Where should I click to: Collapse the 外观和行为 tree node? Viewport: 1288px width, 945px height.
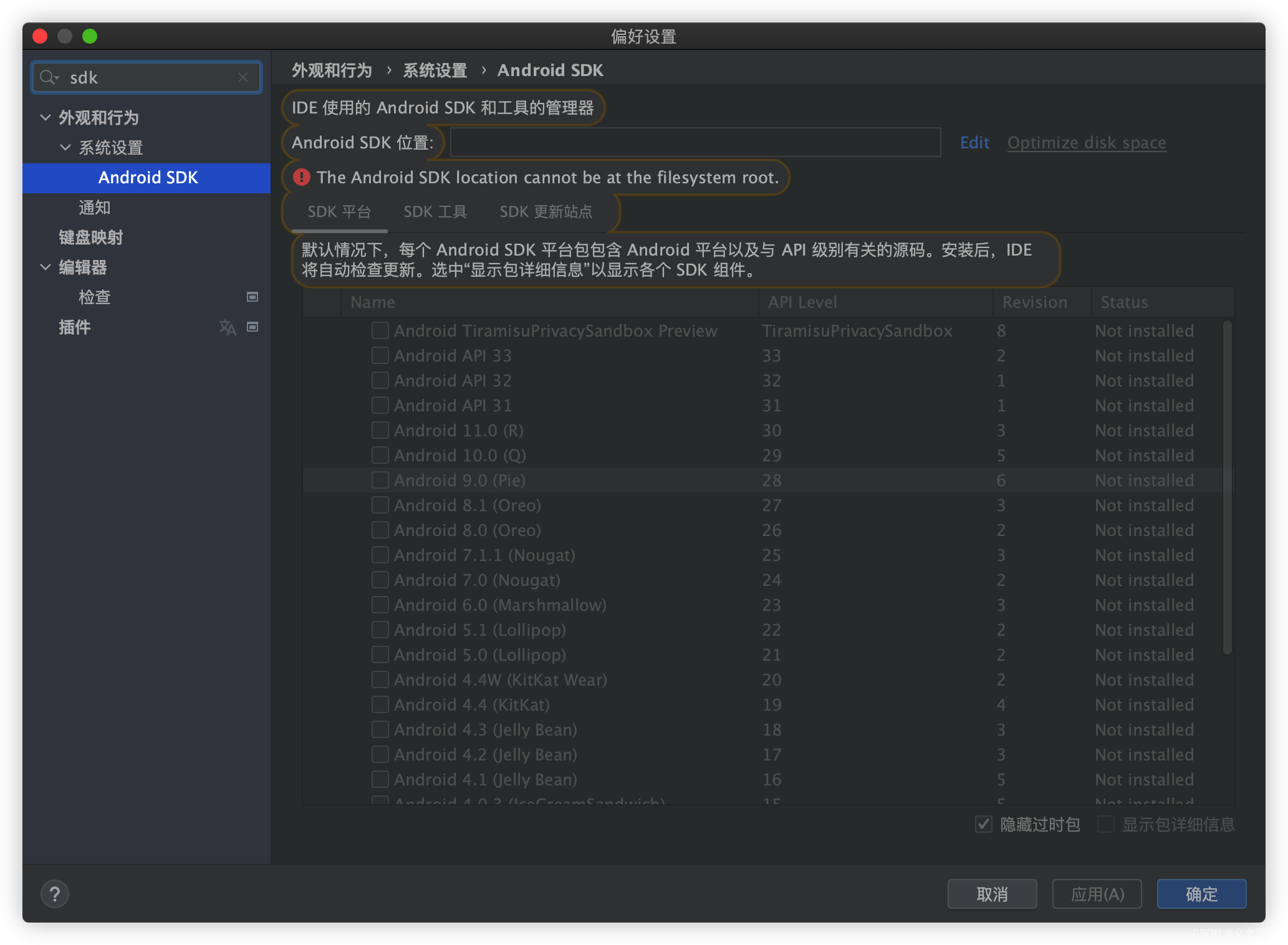click(x=46, y=117)
